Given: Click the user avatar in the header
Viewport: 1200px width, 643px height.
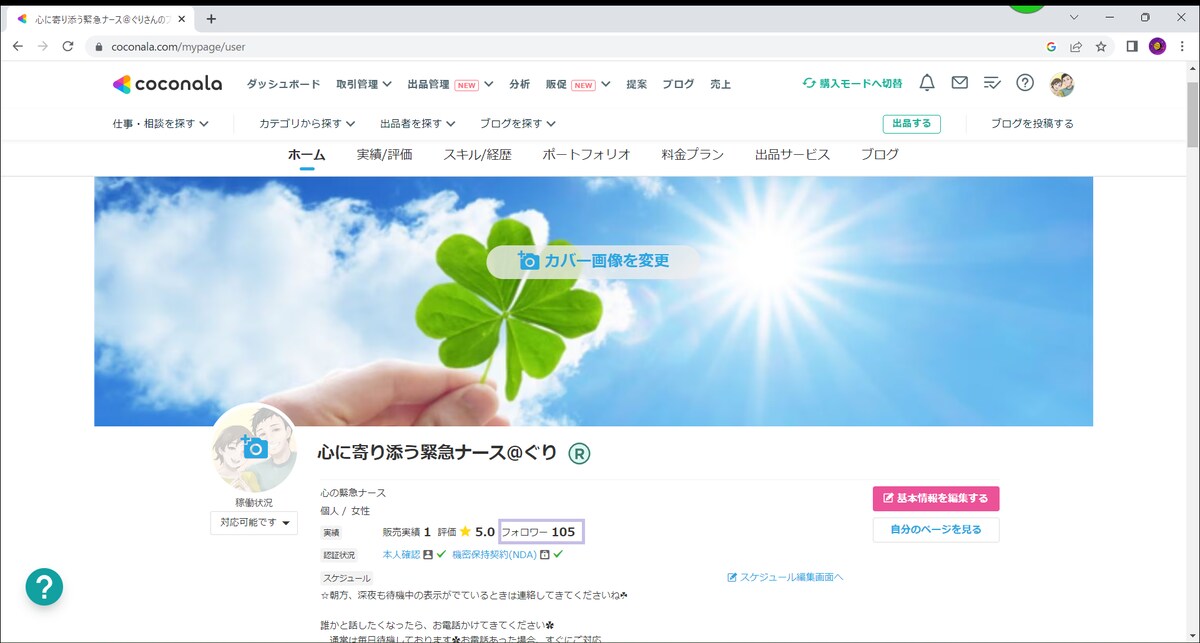Looking at the screenshot, I should point(1062,84).
